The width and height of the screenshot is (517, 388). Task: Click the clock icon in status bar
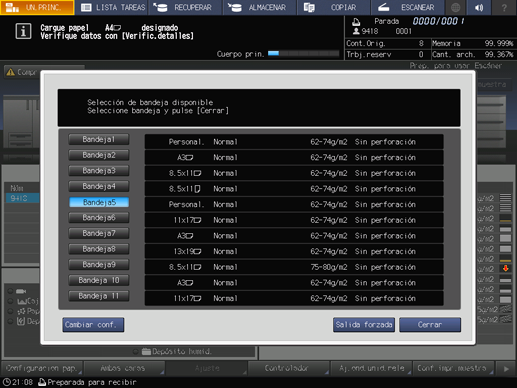(7, 382)
